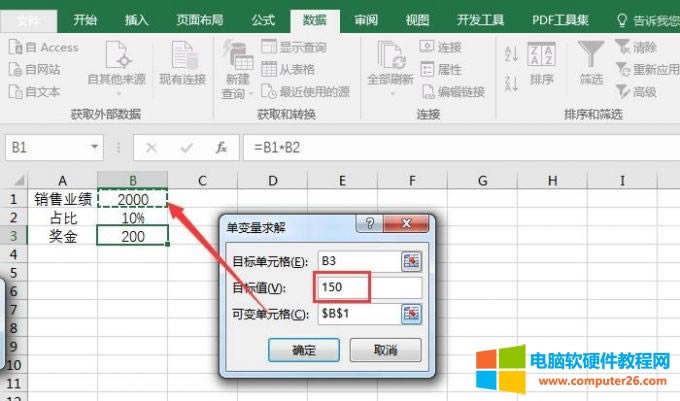The width and height of the screenshot is (680, 401).
Task: Click 可变单元格 field containing $B$1
Action: (x=359, y=313)
